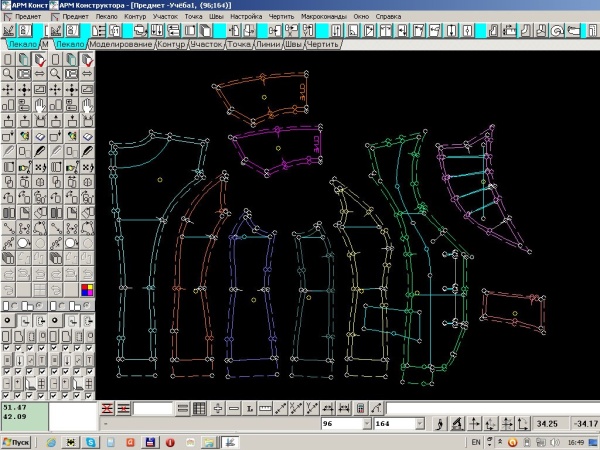The width and height of the screenshot is (600, 450).
Task: Open the Чертить menu in the menu bar
Action: click(281, 16)
